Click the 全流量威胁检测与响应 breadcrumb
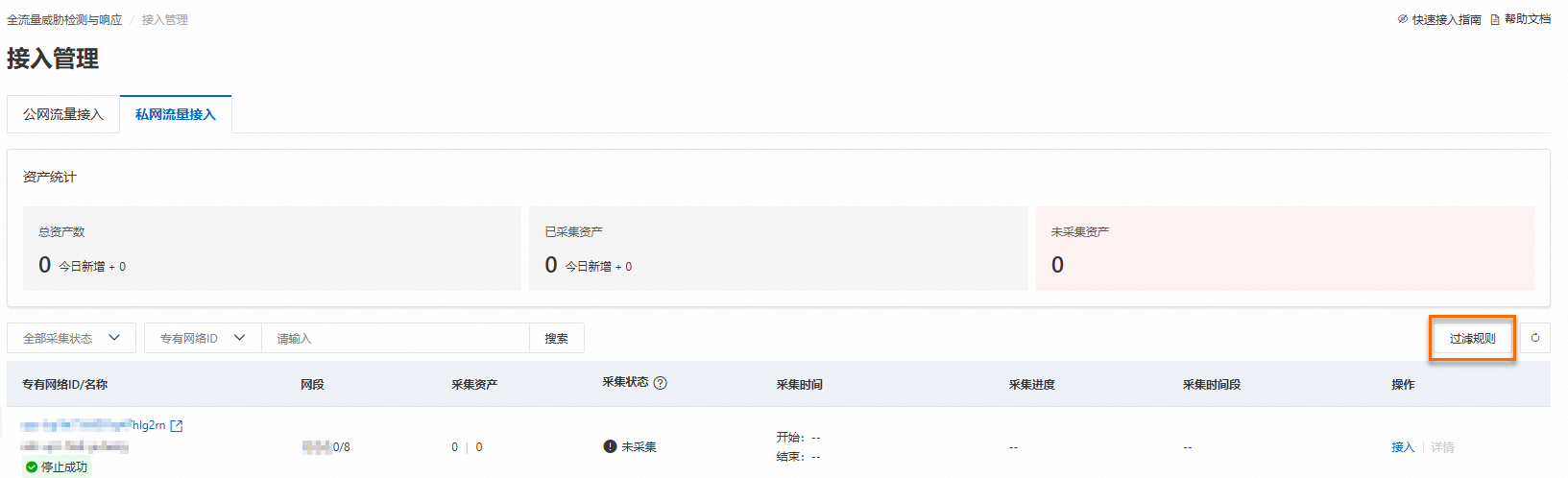Viewport: 1568px width, 478px height. pos(64,19)
